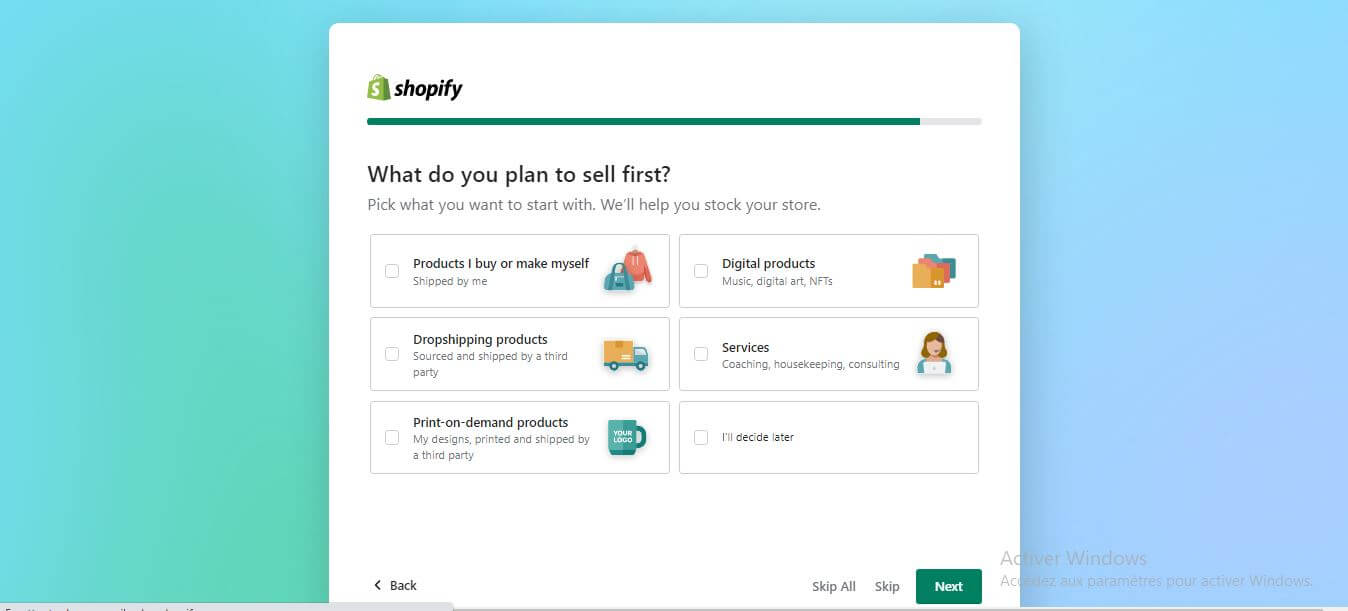The image size is (1348, 611).
Task: Select the Services checkbox
Action: 701,354
